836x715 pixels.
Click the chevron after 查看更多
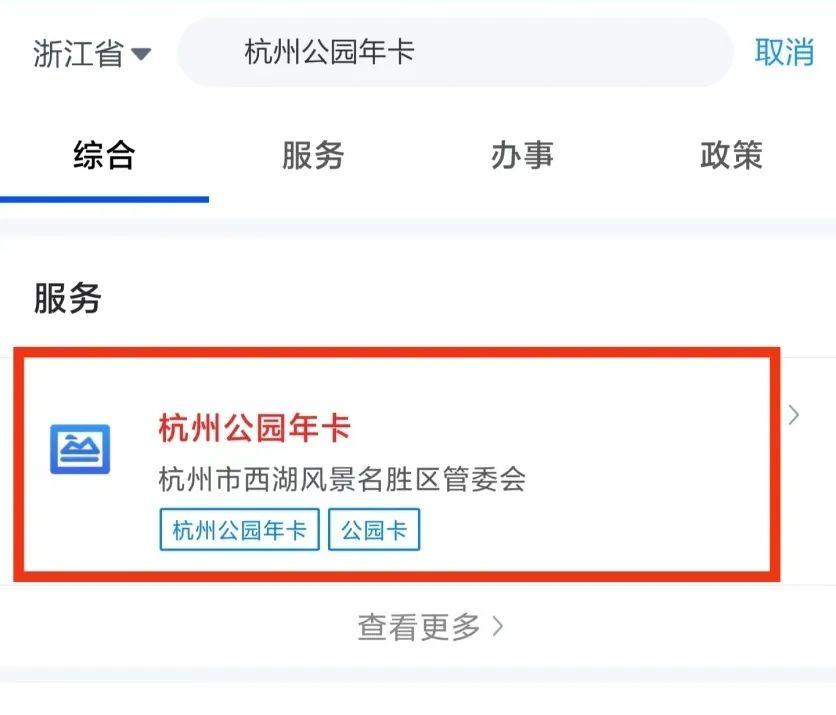(497, 627)
